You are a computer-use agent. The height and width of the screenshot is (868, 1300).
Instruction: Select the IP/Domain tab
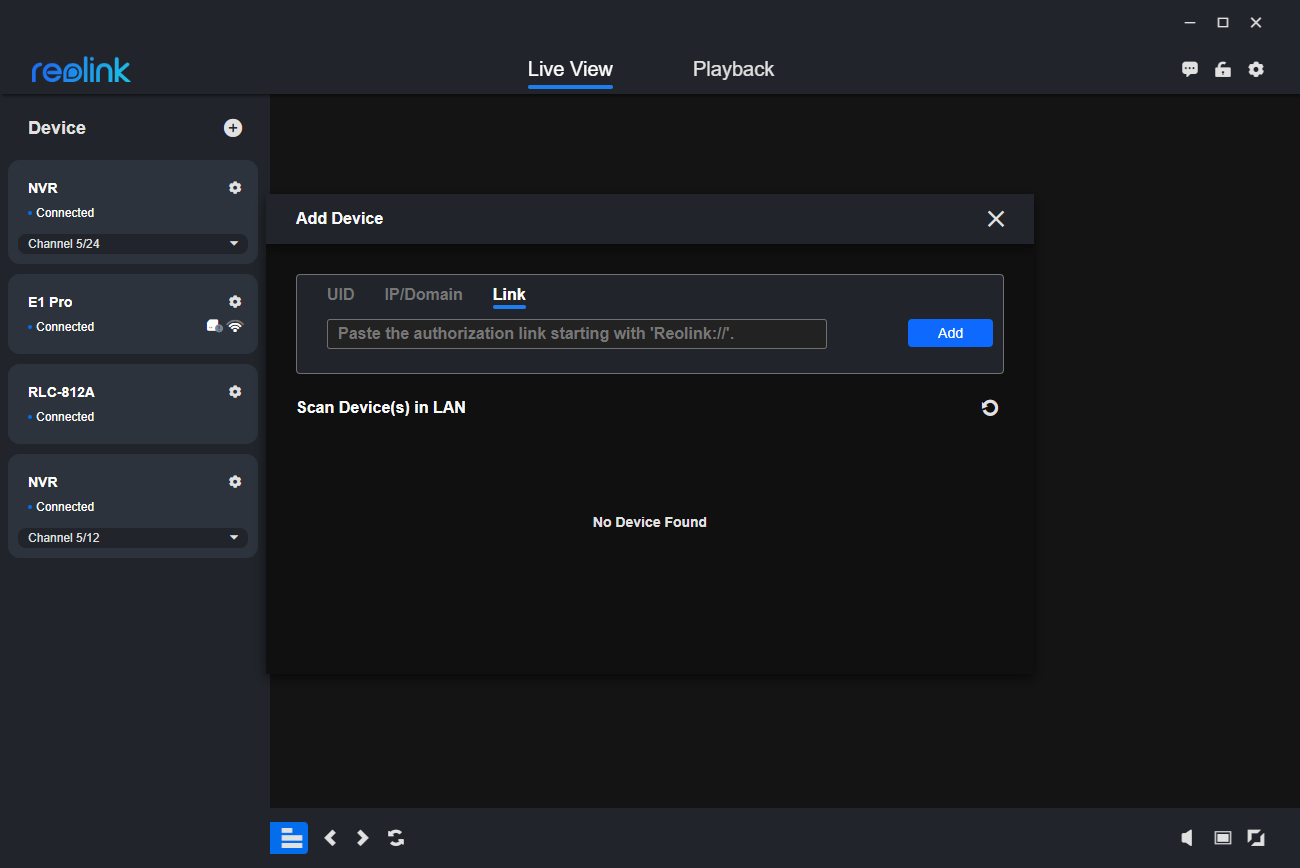click(x=424, y=295)
